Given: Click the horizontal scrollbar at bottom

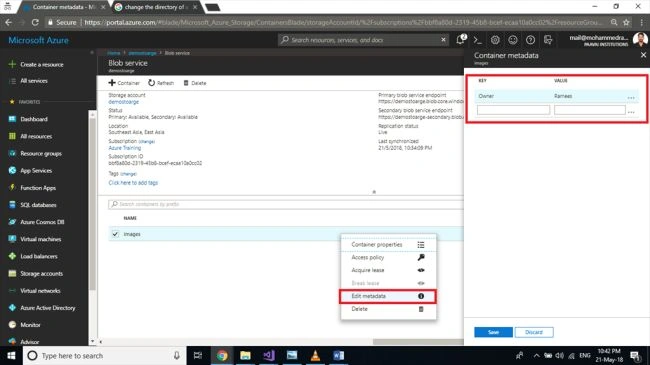Looking at the screenshot, I should click(418, 342).
